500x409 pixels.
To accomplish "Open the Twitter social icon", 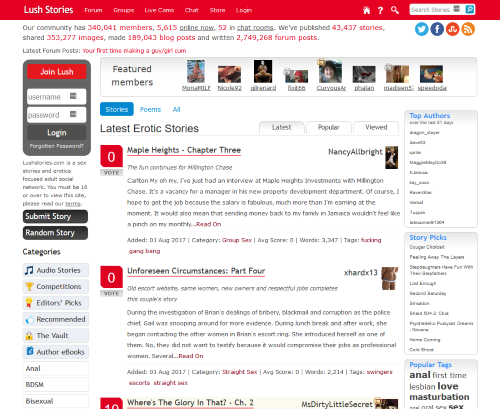I will (422, 29).
